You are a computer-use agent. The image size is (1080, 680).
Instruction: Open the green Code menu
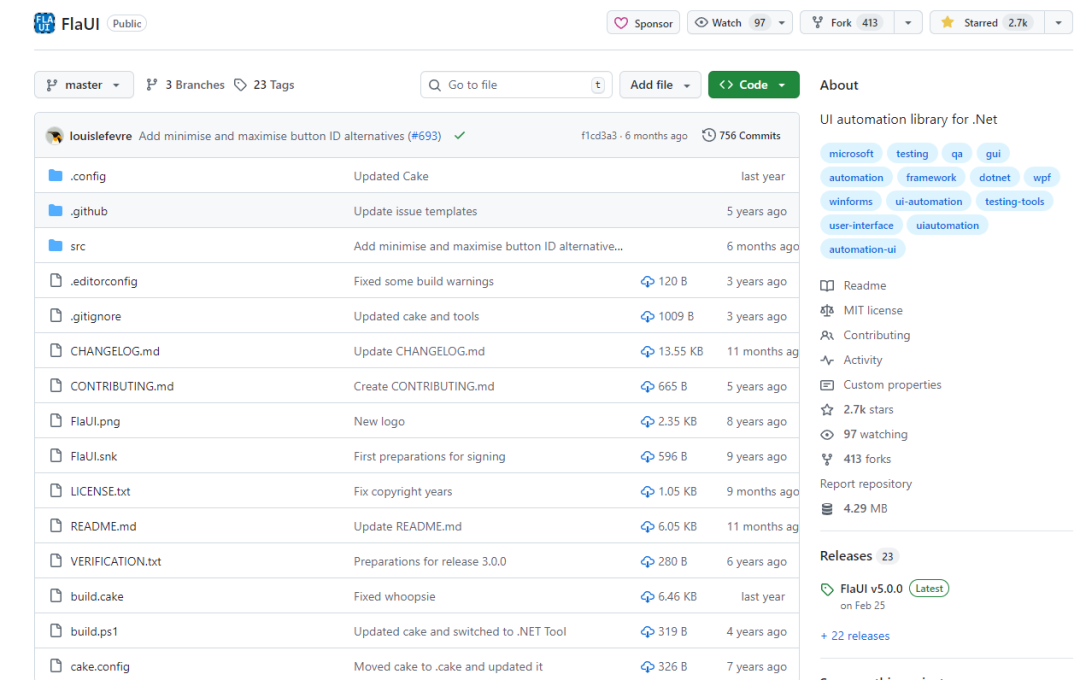tap(753, 85)
